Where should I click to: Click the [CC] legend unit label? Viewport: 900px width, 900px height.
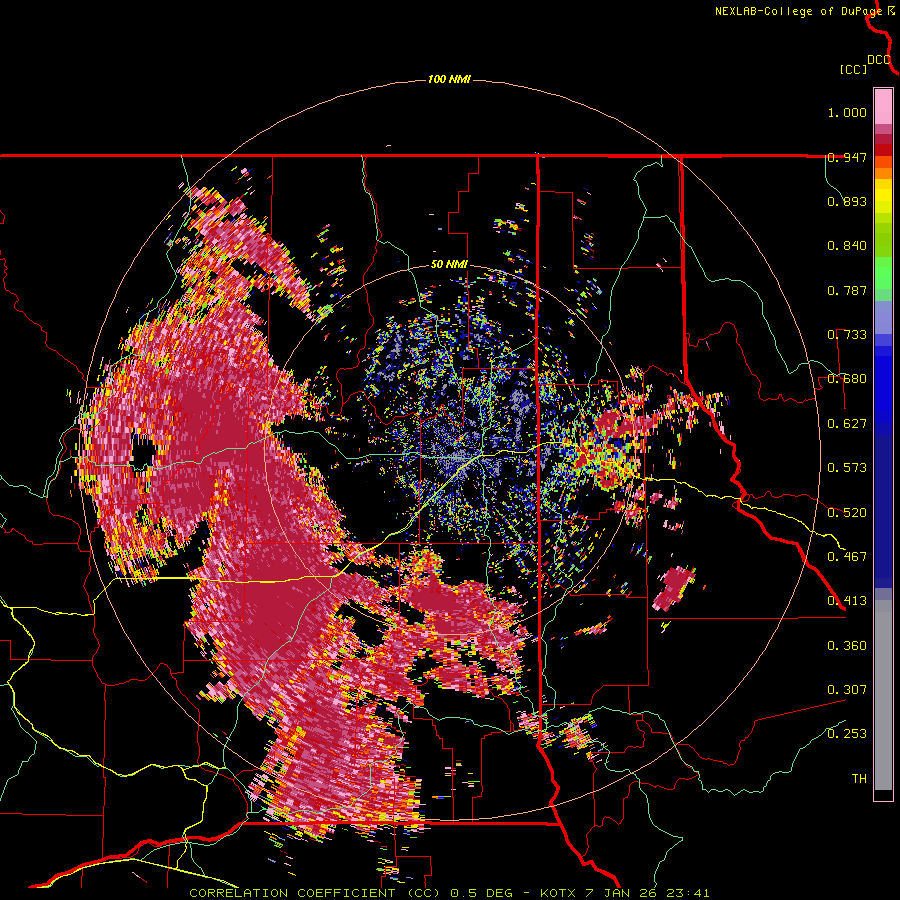point(853,69)
